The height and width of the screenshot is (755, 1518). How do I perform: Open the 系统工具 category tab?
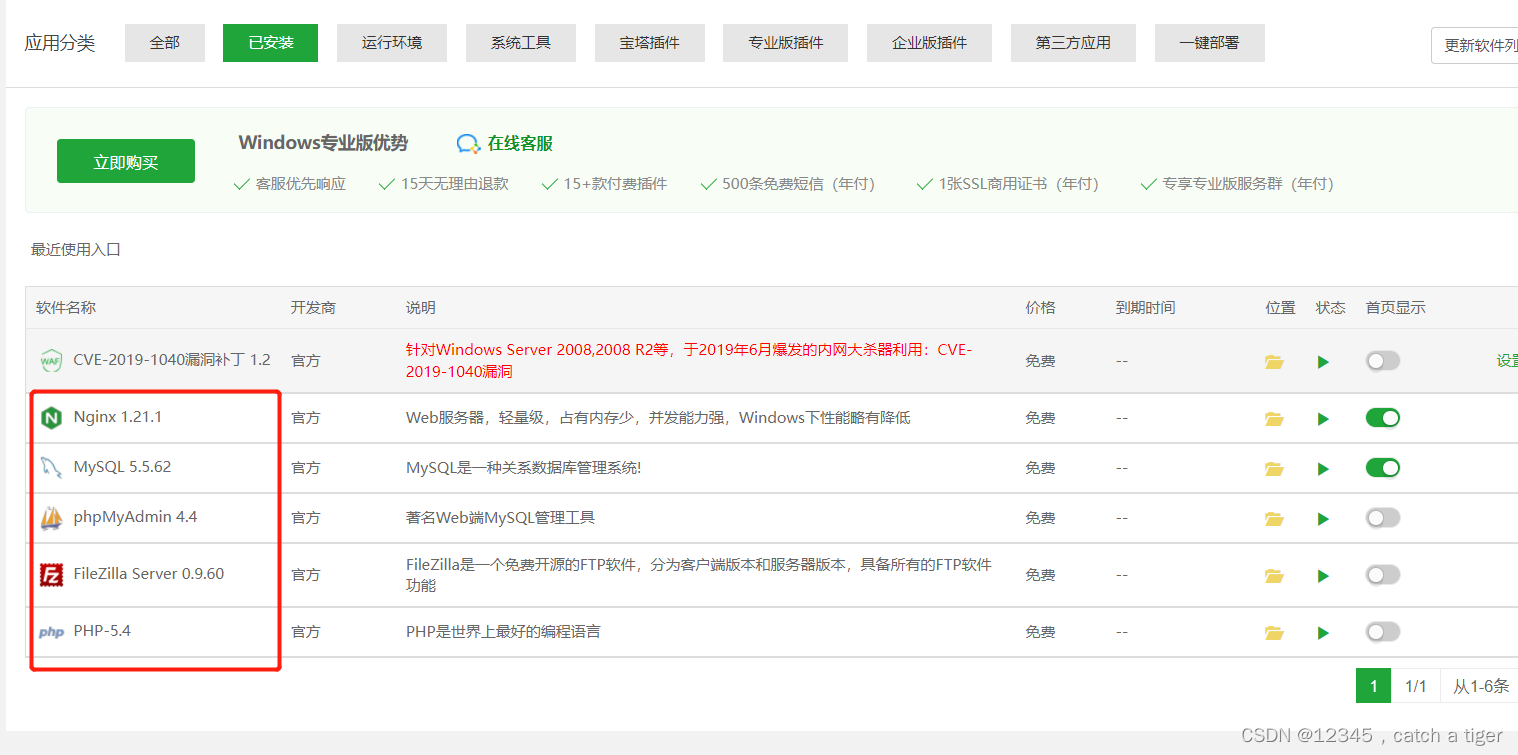coord(521,43)
